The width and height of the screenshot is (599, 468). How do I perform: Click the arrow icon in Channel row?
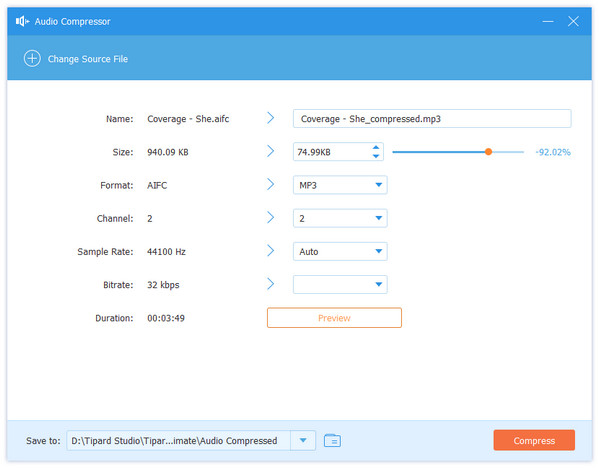[270, 218]
